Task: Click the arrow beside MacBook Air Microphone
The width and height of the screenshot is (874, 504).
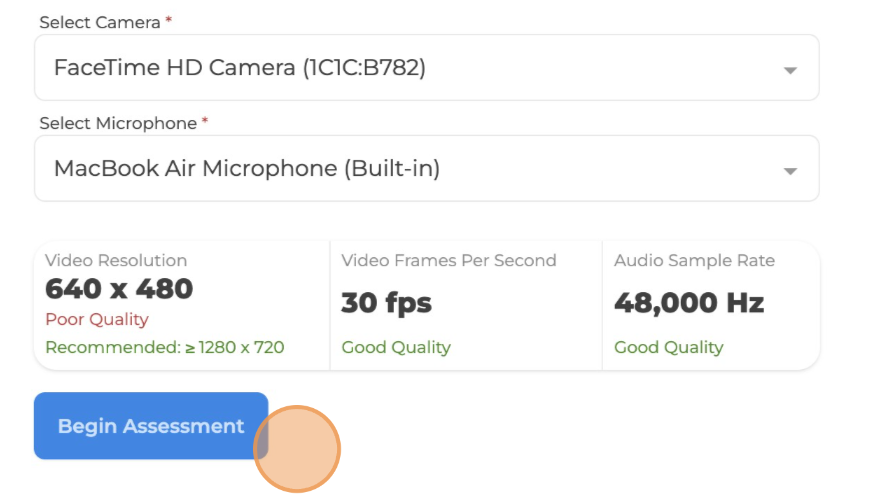Action: pyautogui.click(x=789, y=170)
